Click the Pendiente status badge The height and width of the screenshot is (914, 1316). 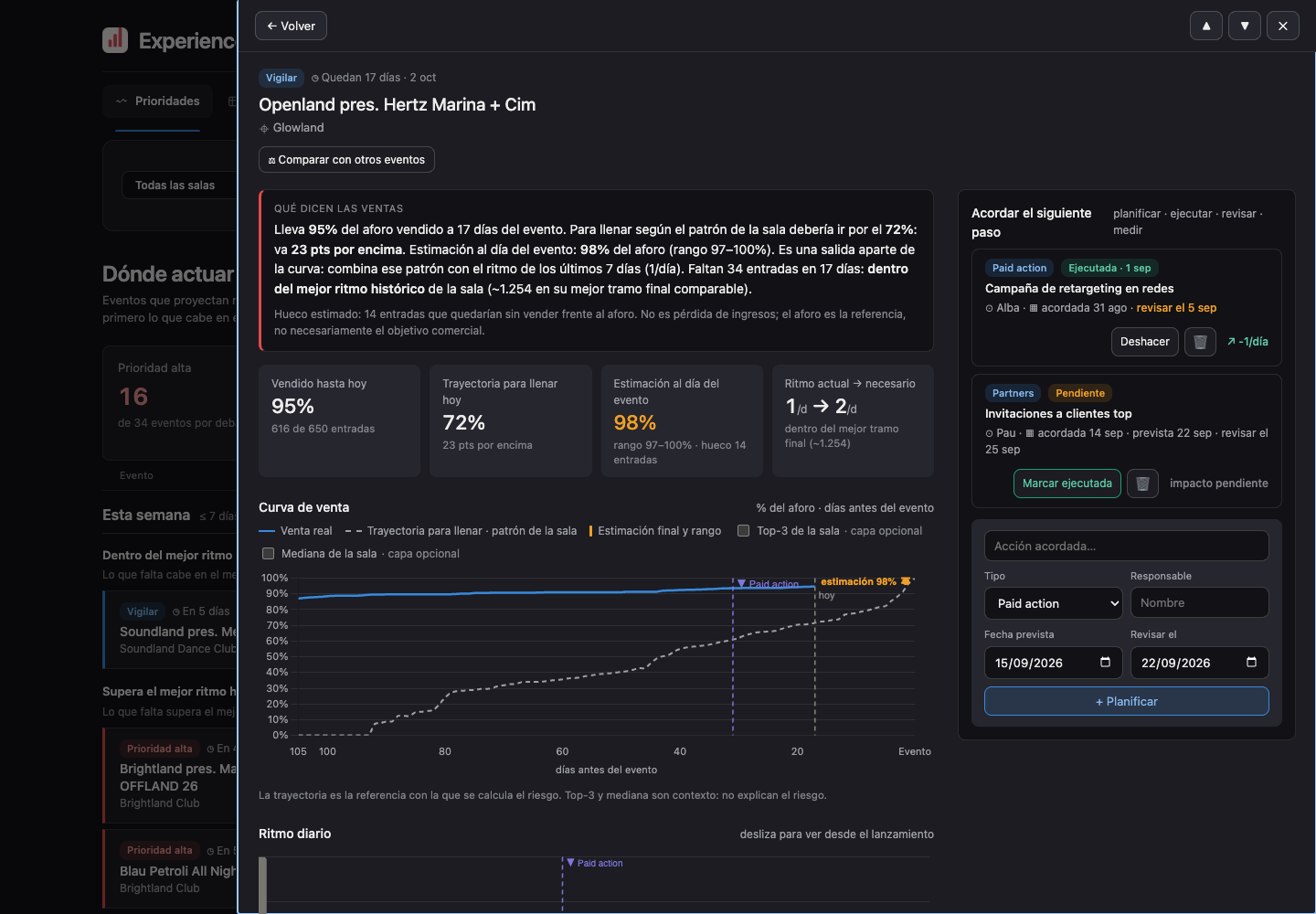(1080, 393)
